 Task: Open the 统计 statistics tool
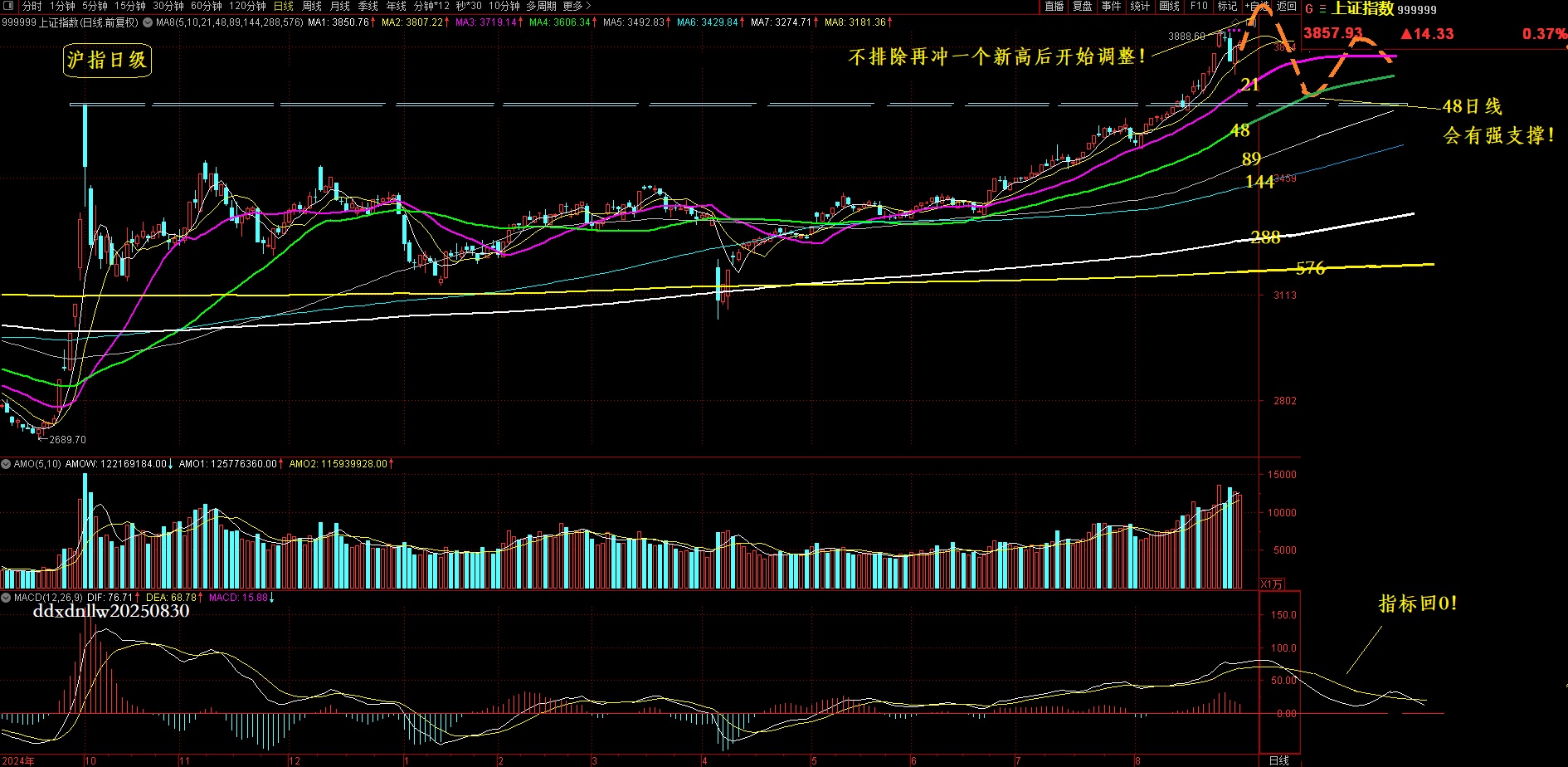pos(1141,6)
